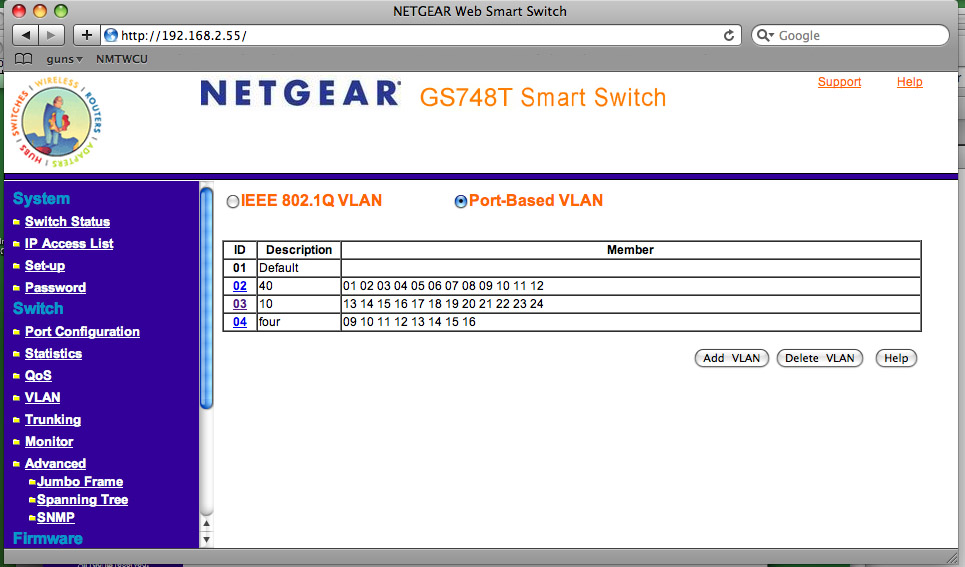Click the Google search magnifier icon
965x567 pixels.
click(764, 35)
